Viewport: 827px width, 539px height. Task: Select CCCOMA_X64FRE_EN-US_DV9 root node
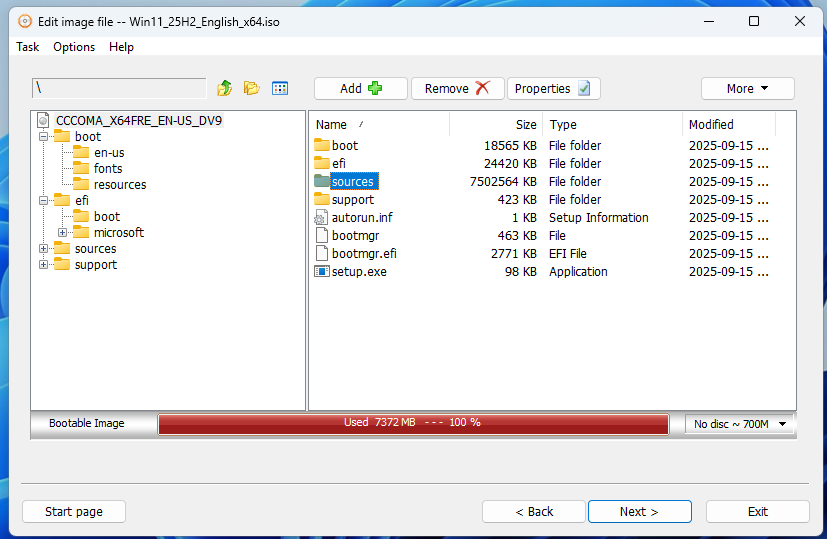coord(139,121)
